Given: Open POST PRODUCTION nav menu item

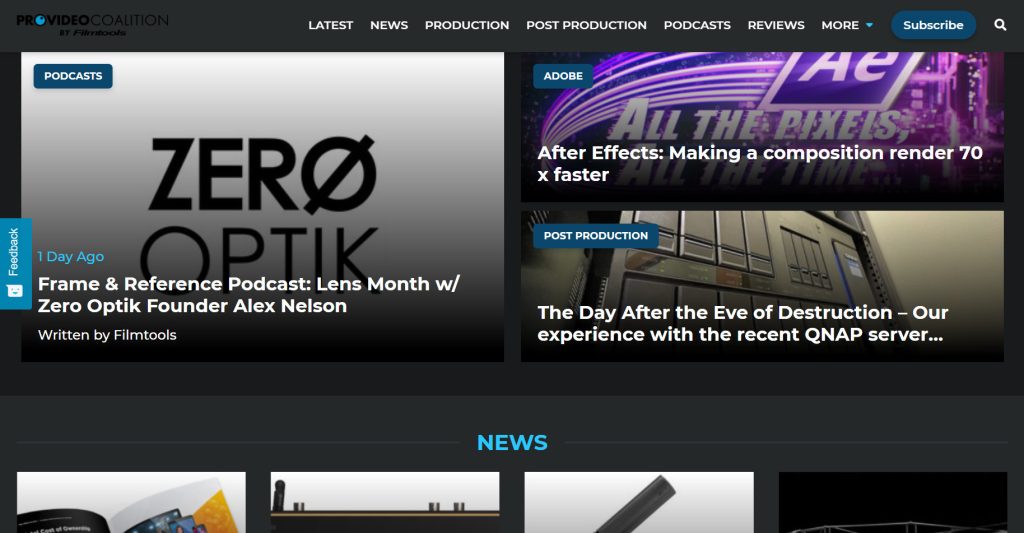Looking at the screenshot, I should 586,25.
